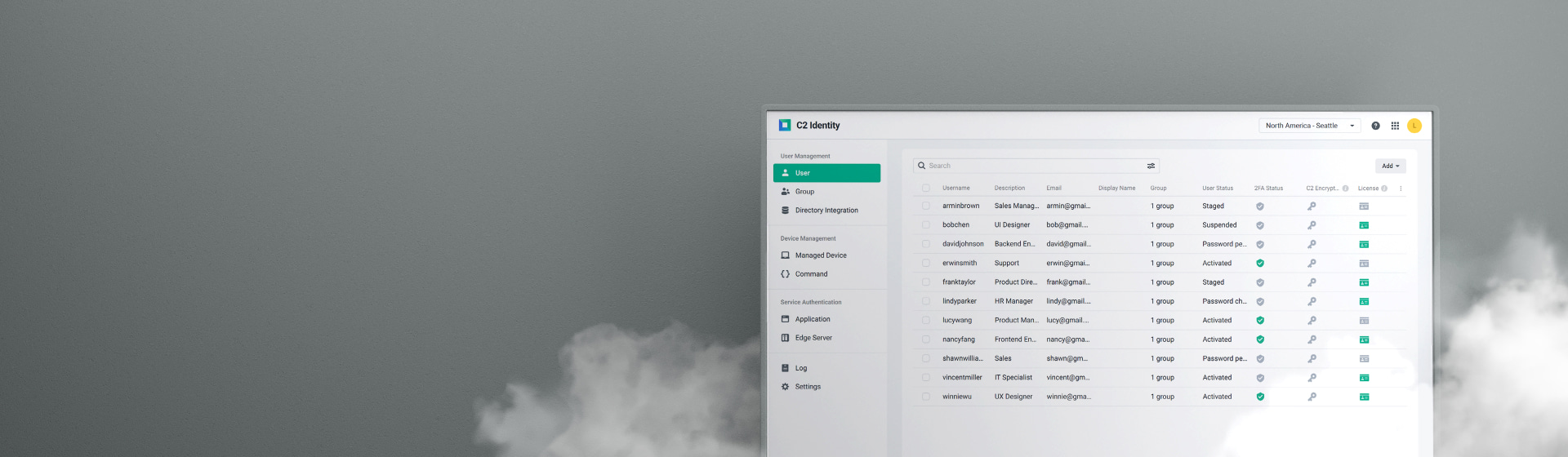1568x457 pixels.
Task: Click encryption key icon for bobchen
Action: [1312, 225]
